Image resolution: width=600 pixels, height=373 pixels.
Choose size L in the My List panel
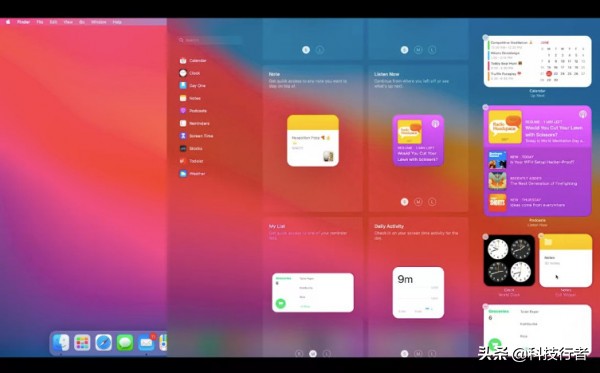pyautogui.click(x=327, y=353)
